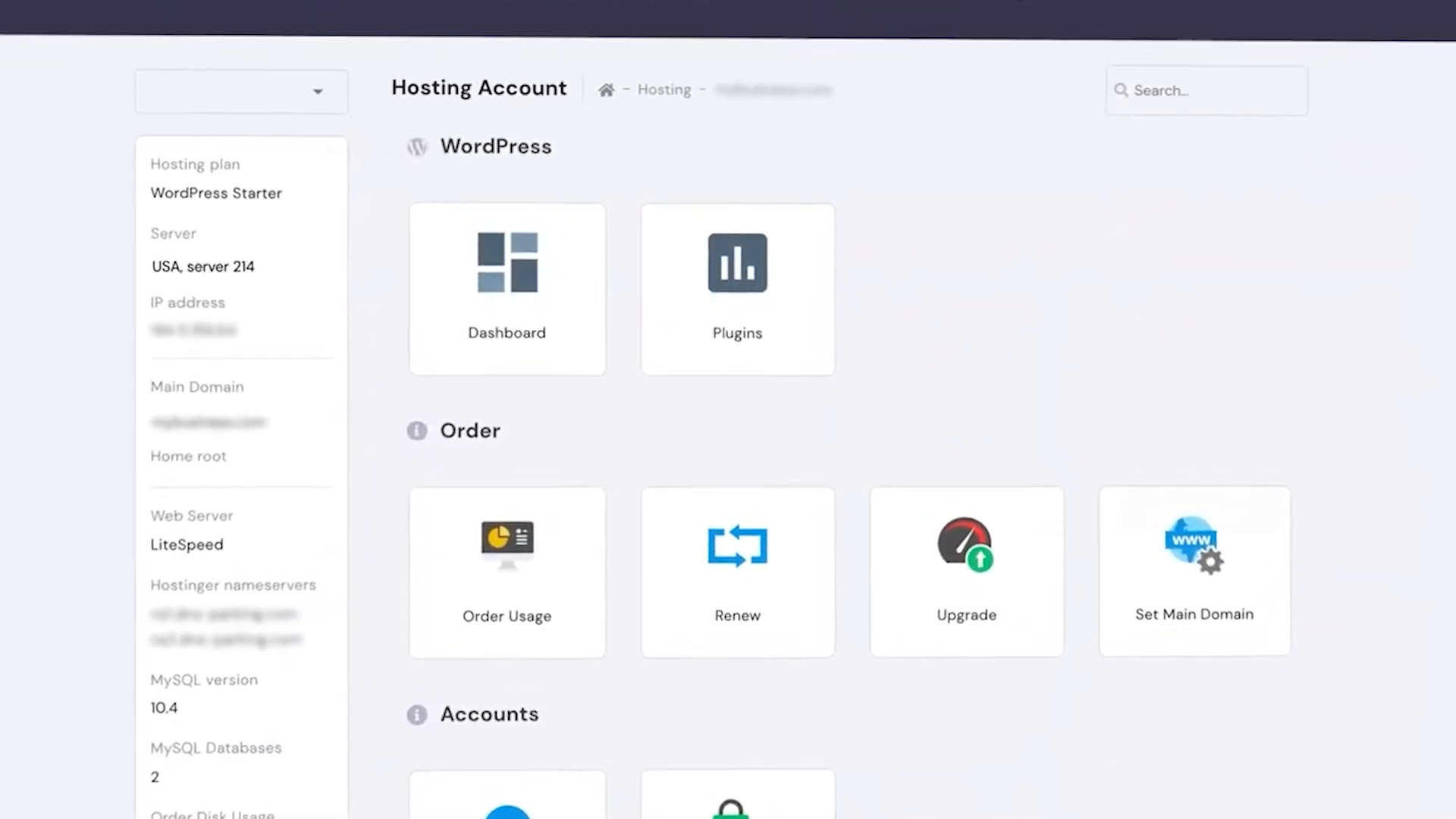Viewport: 1456px width, 819px height.
Task: Expand the Accounts section info
Action: pyautogui.click(x=416, y=713)
